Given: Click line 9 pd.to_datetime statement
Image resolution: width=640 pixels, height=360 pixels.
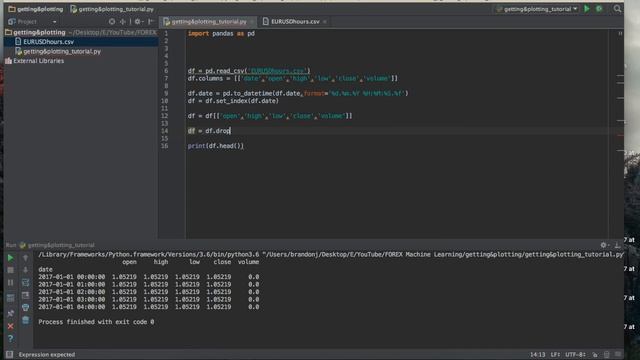Looking at the screenshot, I should pyautogui.click(x=298, y=93).
